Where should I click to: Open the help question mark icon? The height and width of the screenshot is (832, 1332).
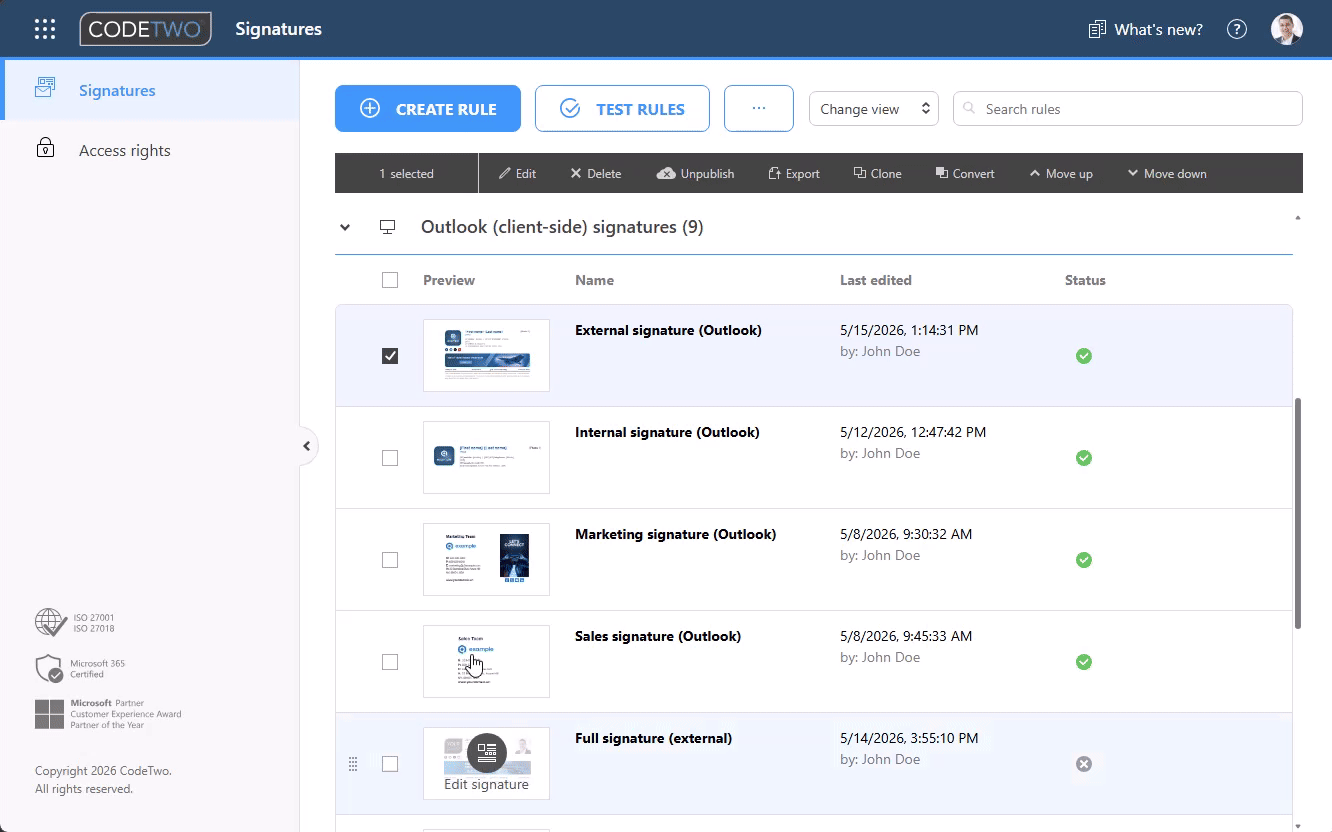(1237, 29)
